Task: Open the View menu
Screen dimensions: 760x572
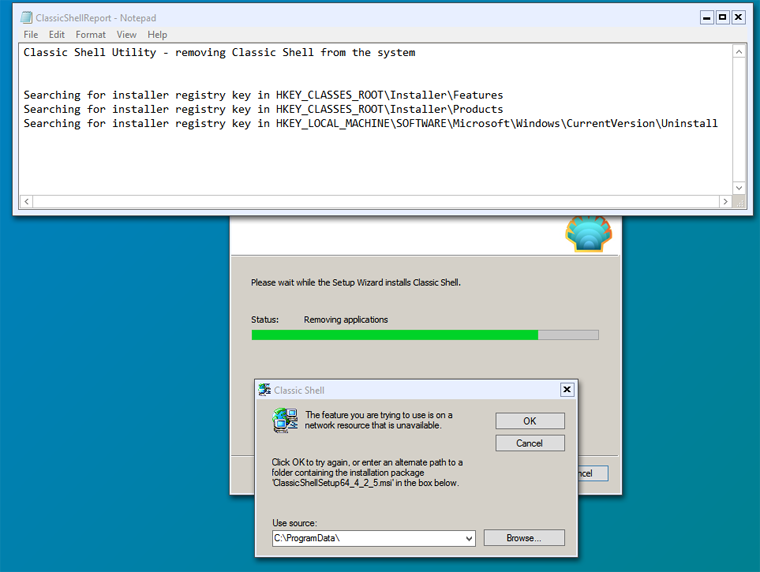Action: (126, 34)
